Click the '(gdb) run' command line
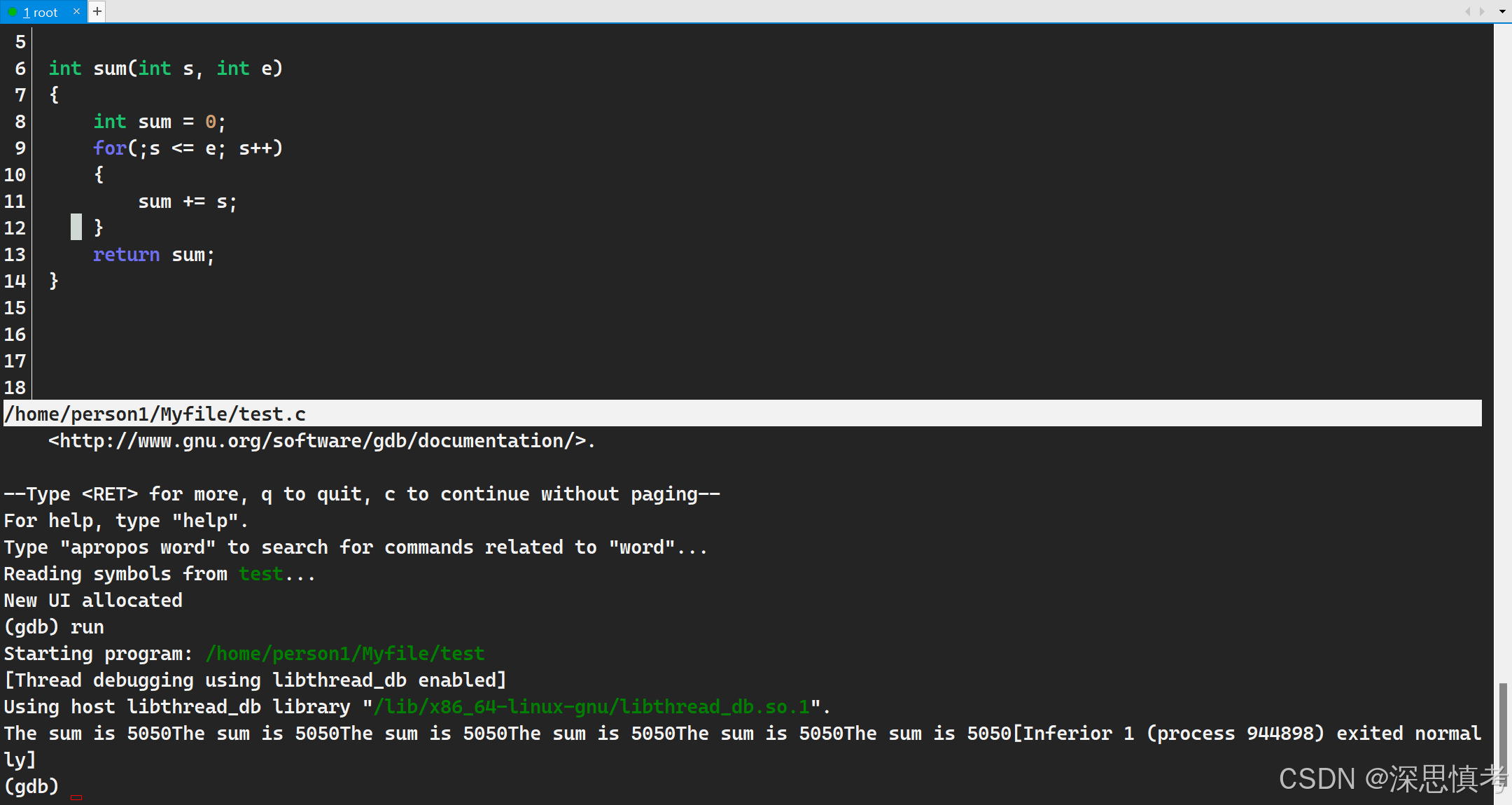 (54, 627)
